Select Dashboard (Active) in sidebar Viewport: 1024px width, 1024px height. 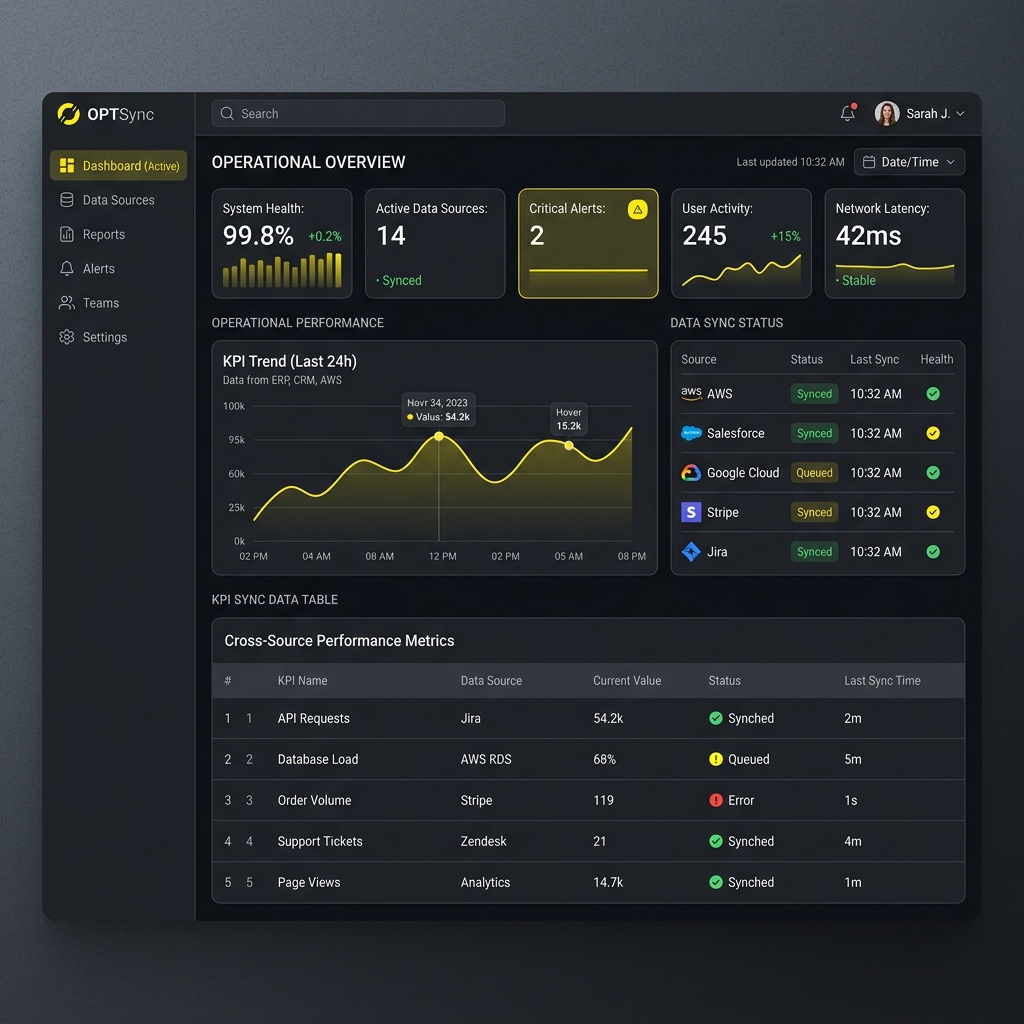[x=118, y=165]
